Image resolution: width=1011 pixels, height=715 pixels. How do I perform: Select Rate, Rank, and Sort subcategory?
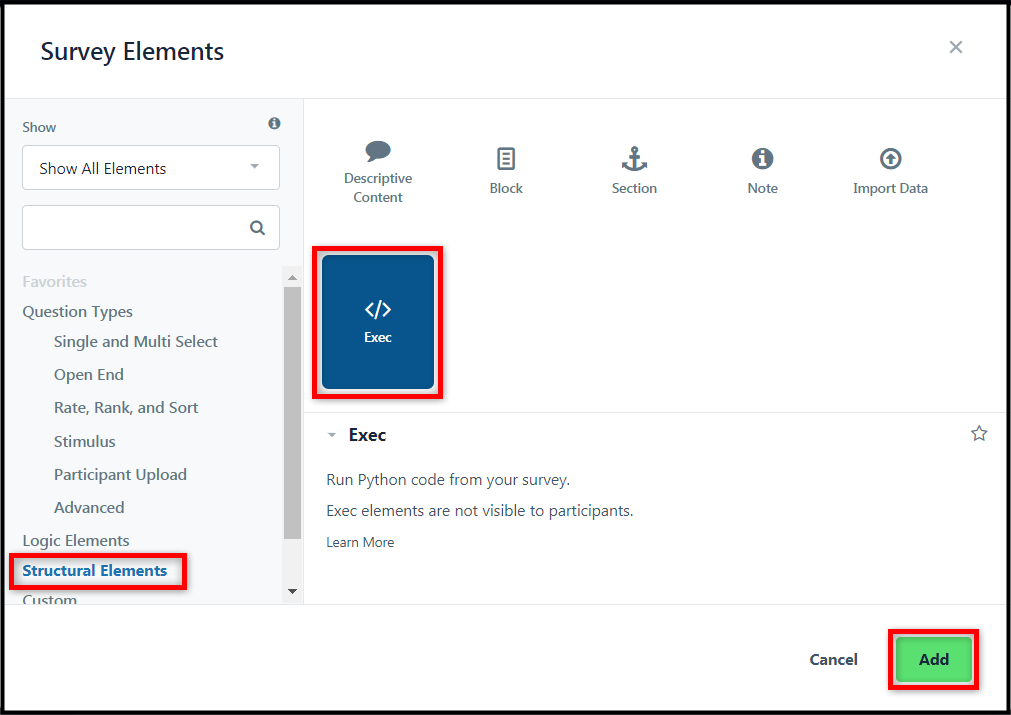126,407
